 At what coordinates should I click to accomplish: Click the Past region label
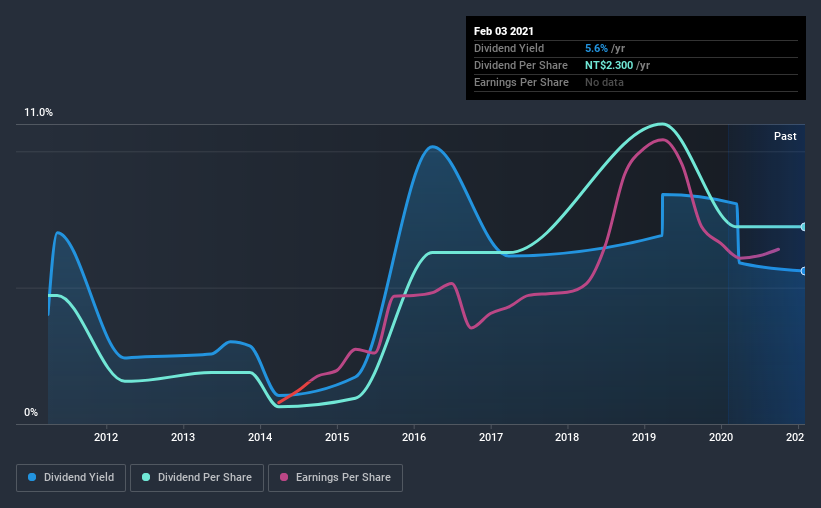(785, 136)
